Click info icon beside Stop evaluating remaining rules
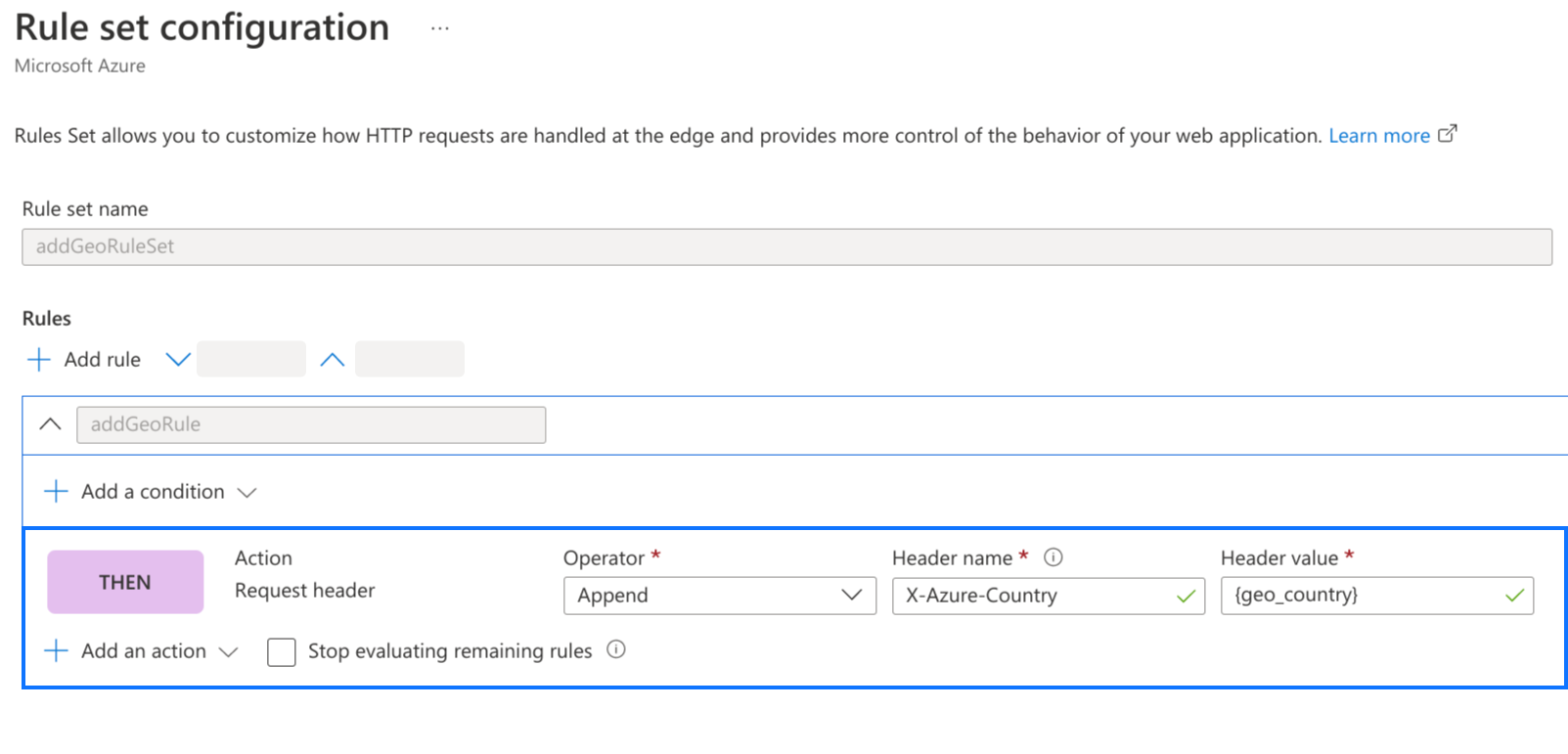The width and height of the screenshot is (1568, 754). [x=615, y=649]
